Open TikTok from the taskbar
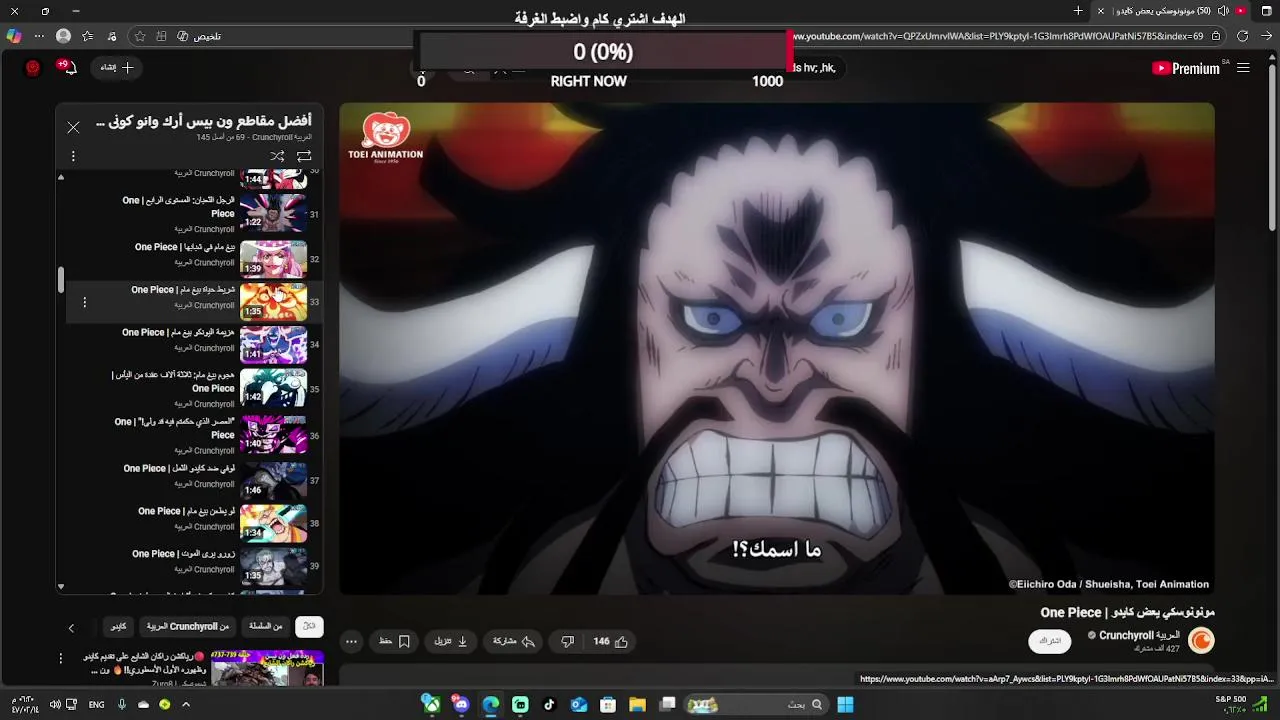 pyautogui.click(x=549, y=704)
